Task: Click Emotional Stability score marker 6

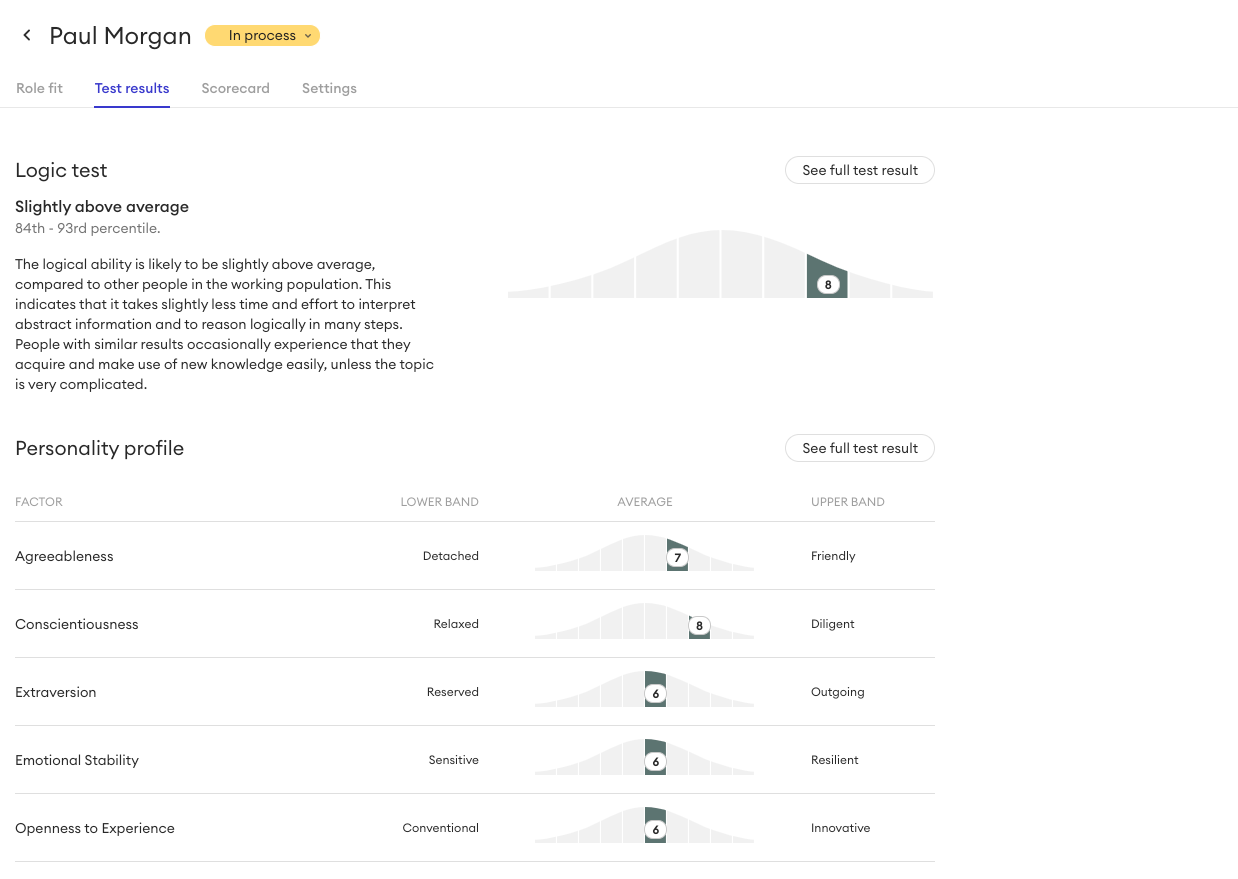Action: click(656, 762)
